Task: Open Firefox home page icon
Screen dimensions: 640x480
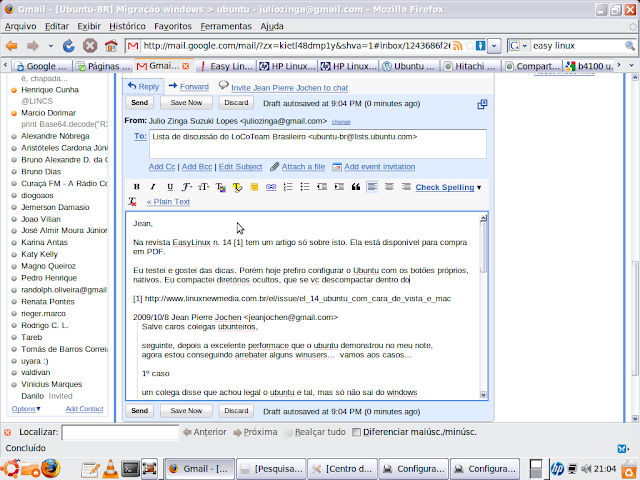Action: coord(111,46)
